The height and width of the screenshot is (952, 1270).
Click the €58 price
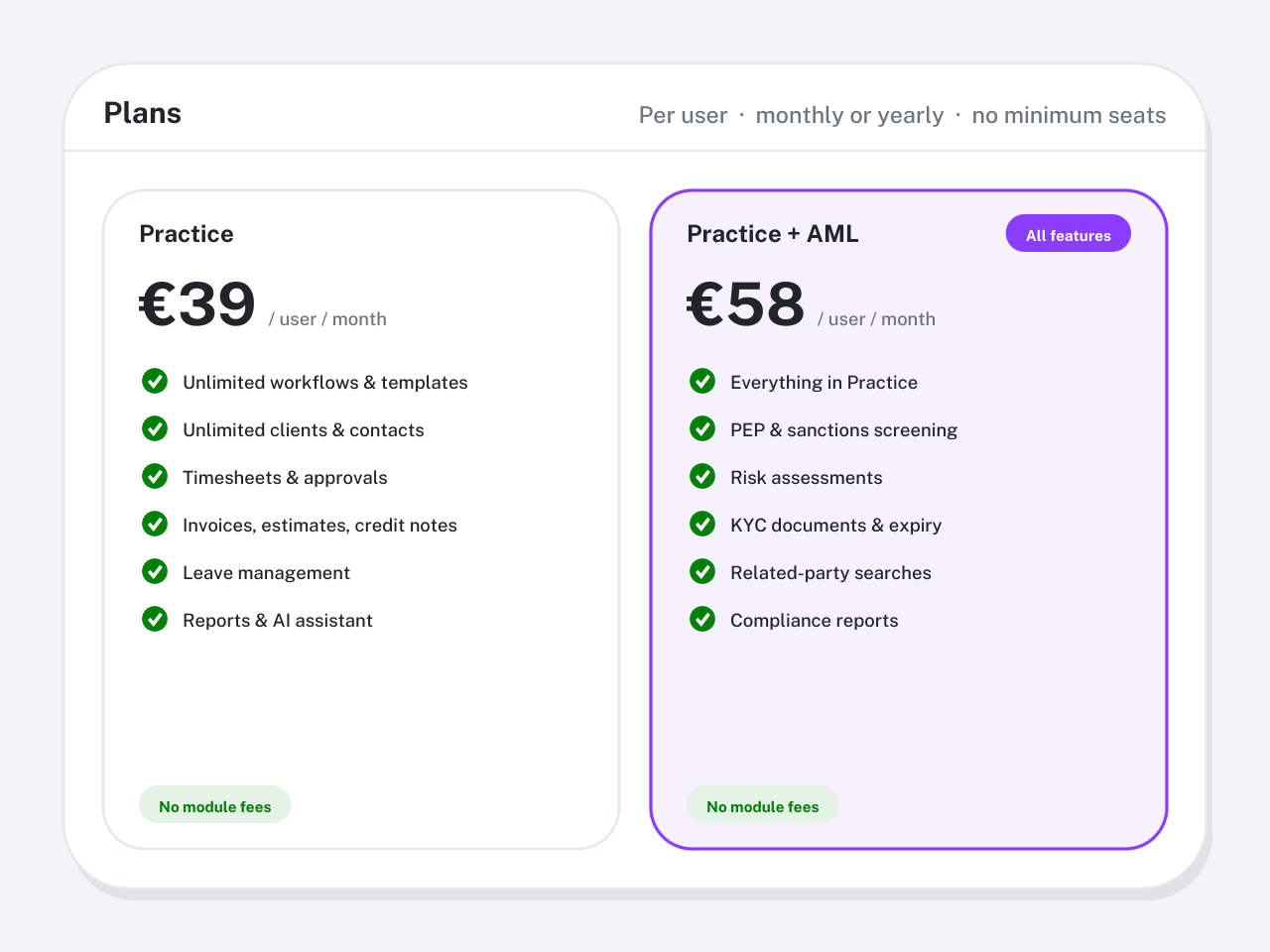[x=746, y=303]
